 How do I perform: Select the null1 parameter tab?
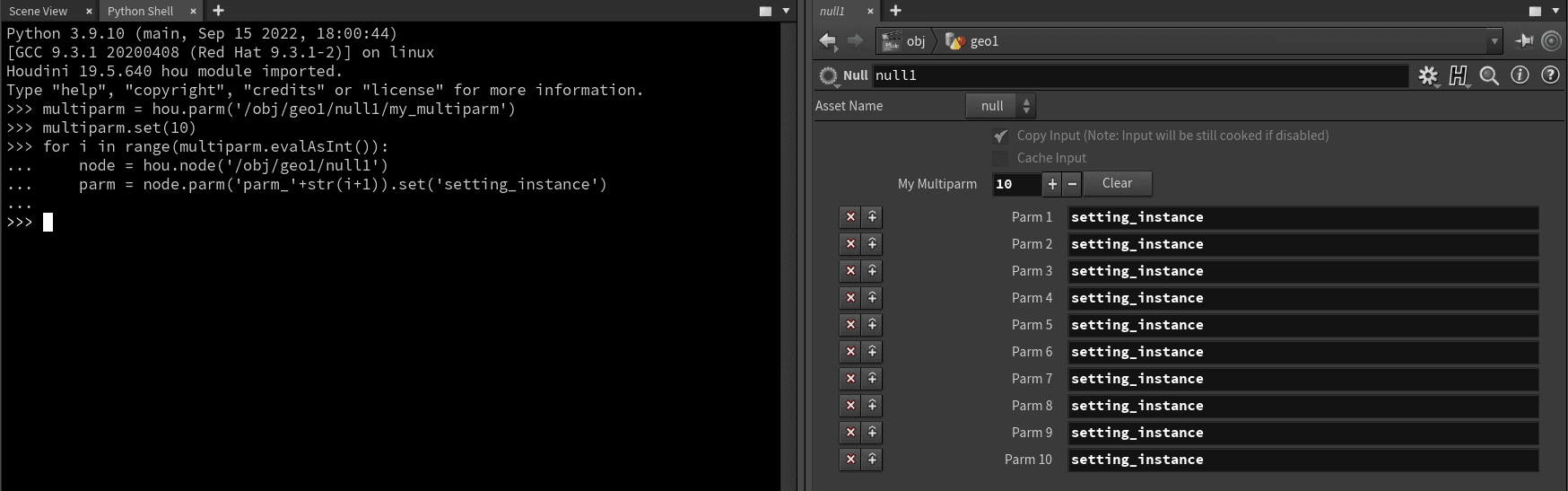pyautogui.click(x=832, y=11)
